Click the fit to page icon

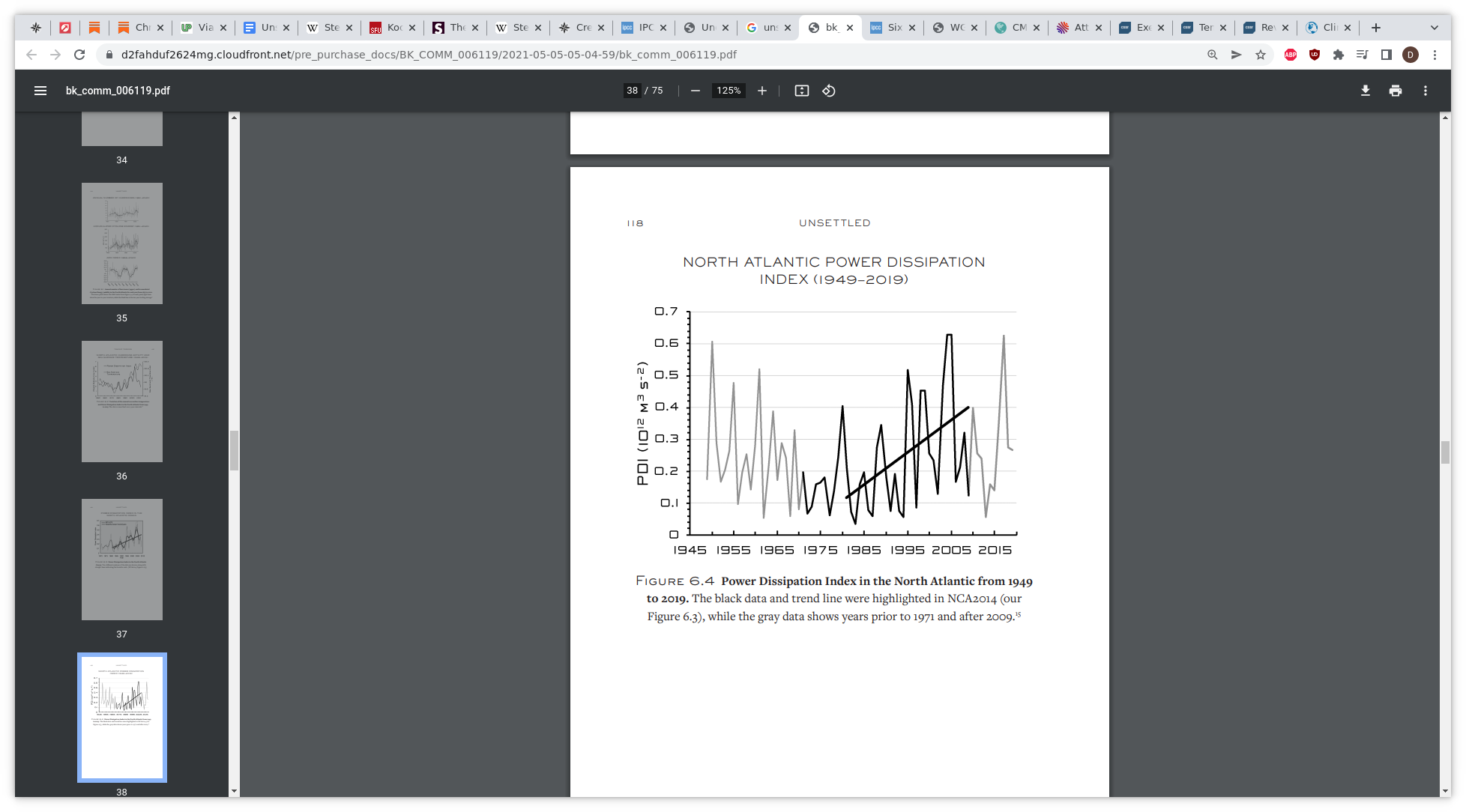click(802, 91)
